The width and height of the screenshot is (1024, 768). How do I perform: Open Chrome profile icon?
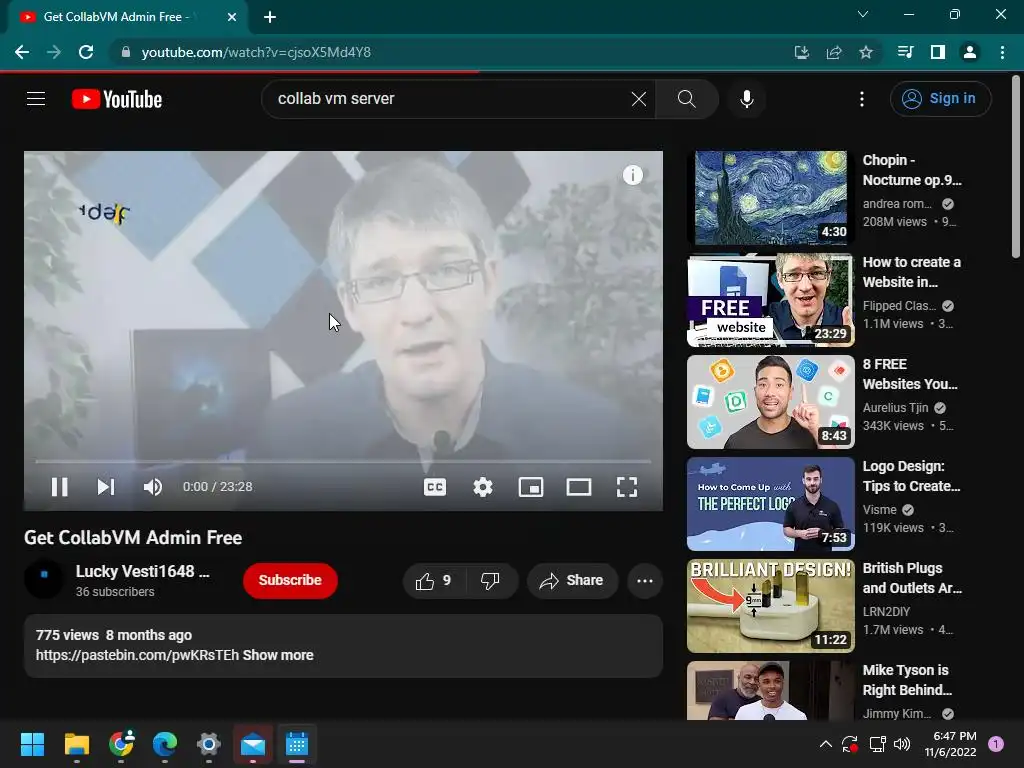click(x=970, y=52)
